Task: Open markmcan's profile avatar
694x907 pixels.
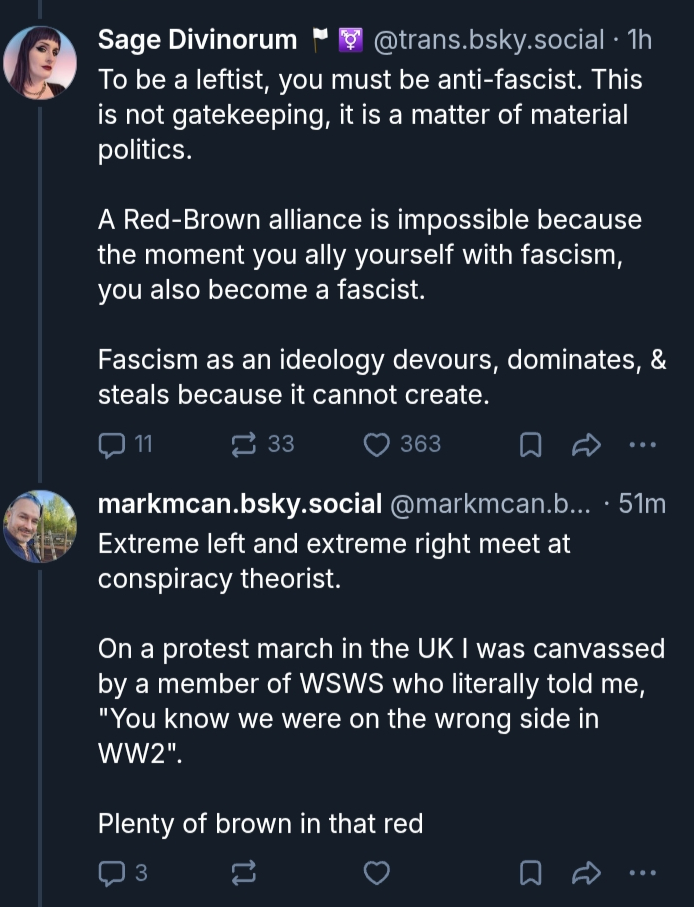Action: click(40, 526)
